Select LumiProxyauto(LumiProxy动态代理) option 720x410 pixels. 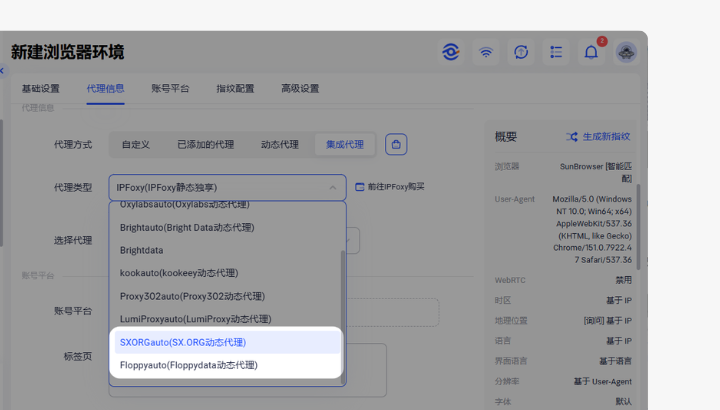coord(227,319)
